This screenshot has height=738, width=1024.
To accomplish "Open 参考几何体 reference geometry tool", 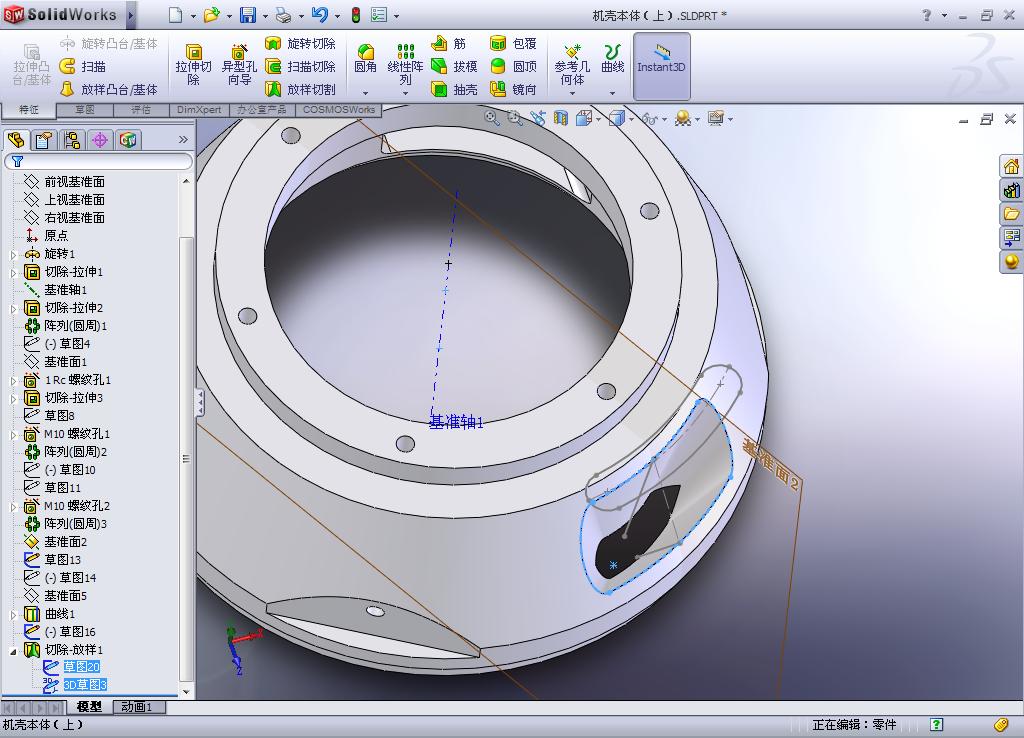I will (572, 64).
